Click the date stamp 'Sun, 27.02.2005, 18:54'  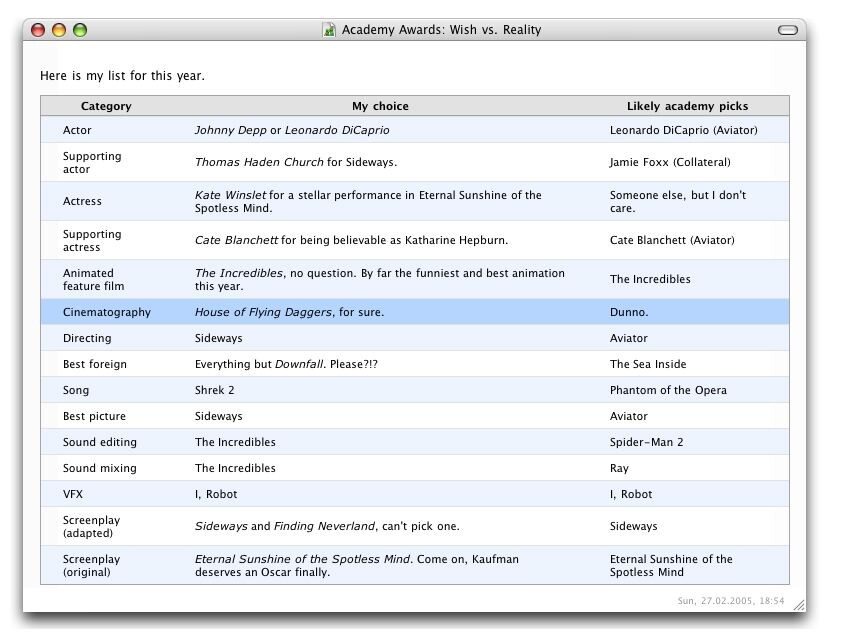(731, 601)
